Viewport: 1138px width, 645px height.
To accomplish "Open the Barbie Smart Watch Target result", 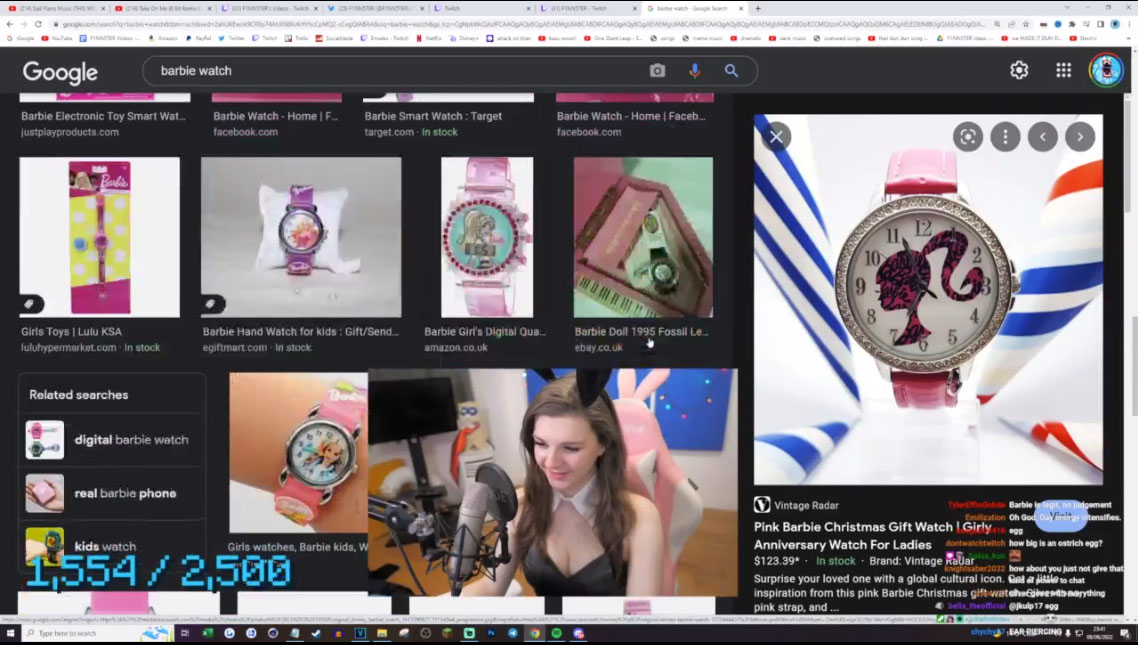I will click(x=433, y=116).
